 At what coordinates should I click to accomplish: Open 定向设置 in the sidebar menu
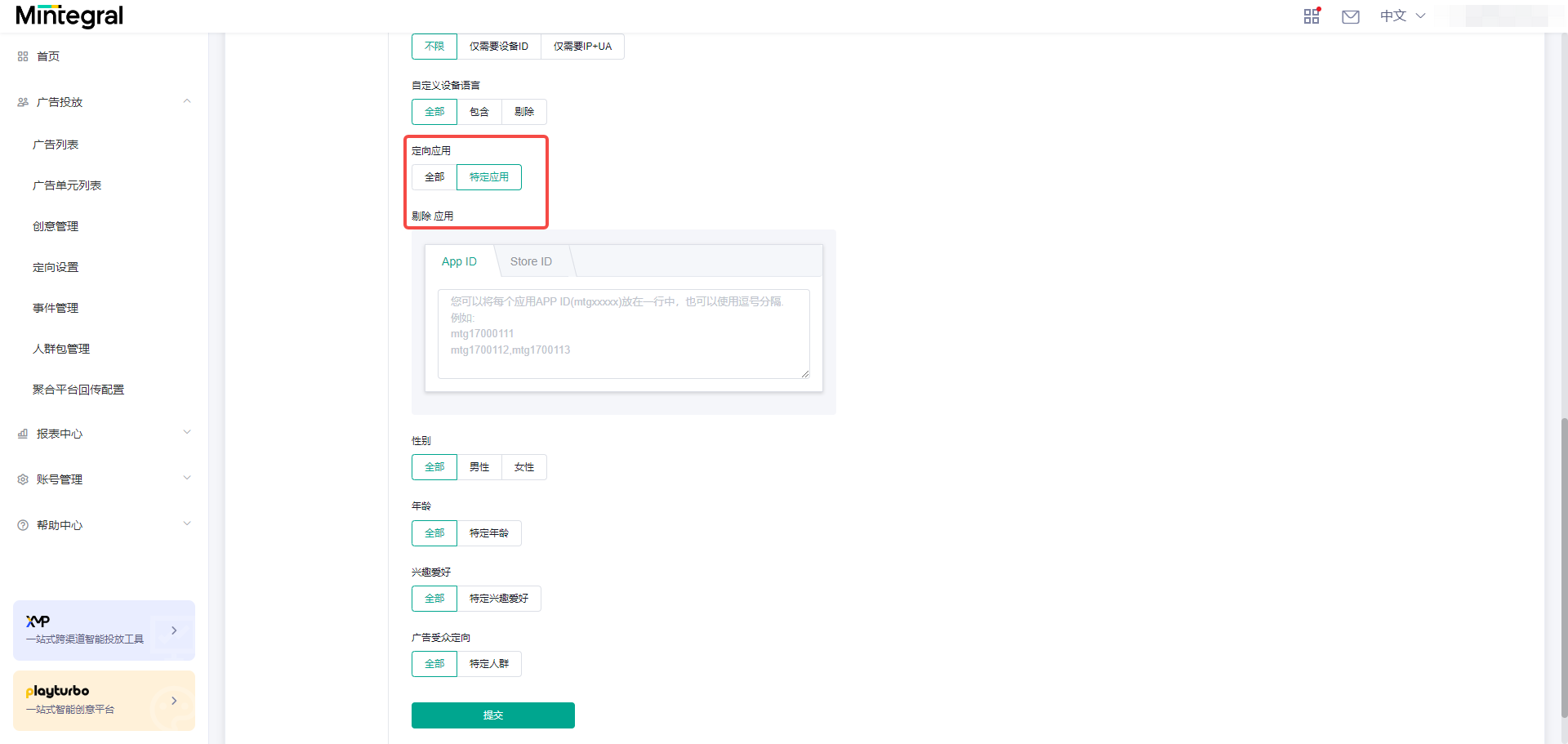tap(55, 266)
